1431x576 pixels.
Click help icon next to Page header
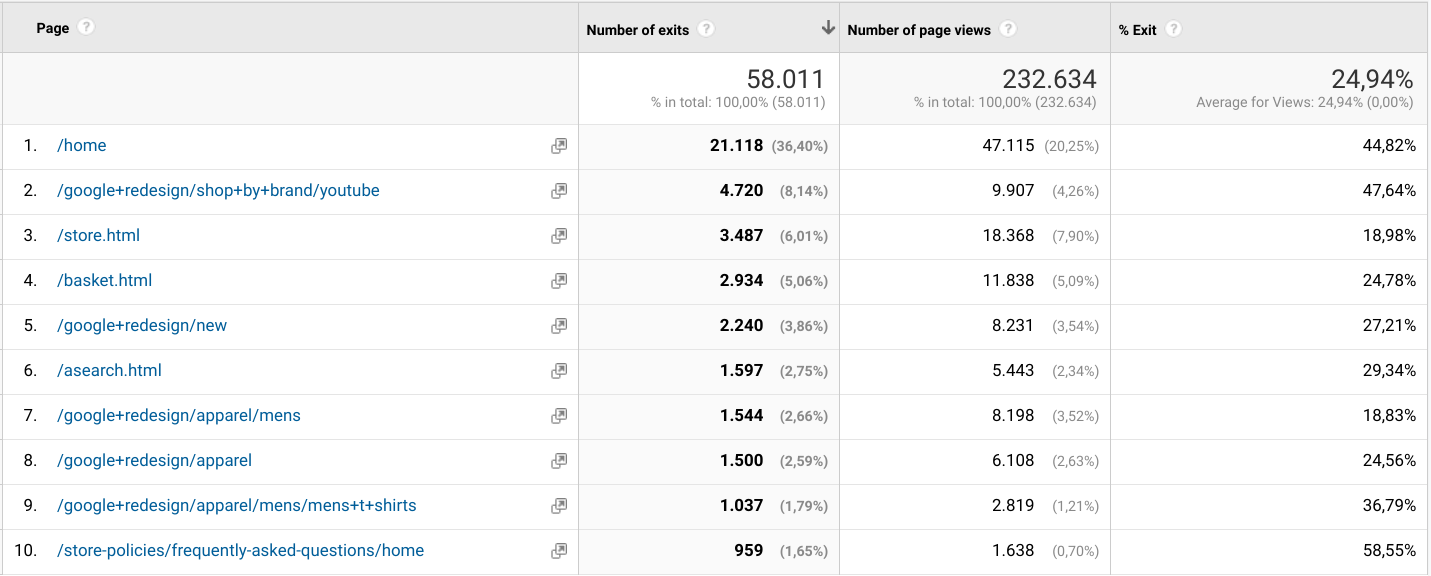[86, 28]
